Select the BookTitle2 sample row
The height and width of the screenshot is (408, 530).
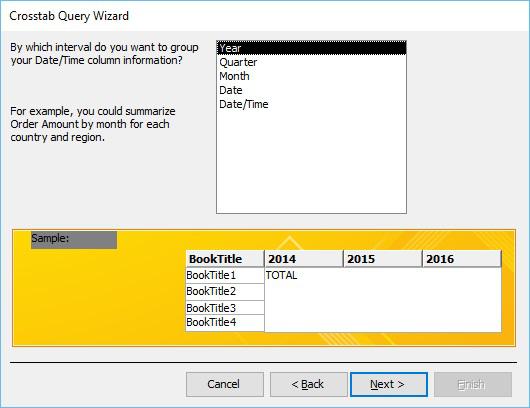click(225, 292)
